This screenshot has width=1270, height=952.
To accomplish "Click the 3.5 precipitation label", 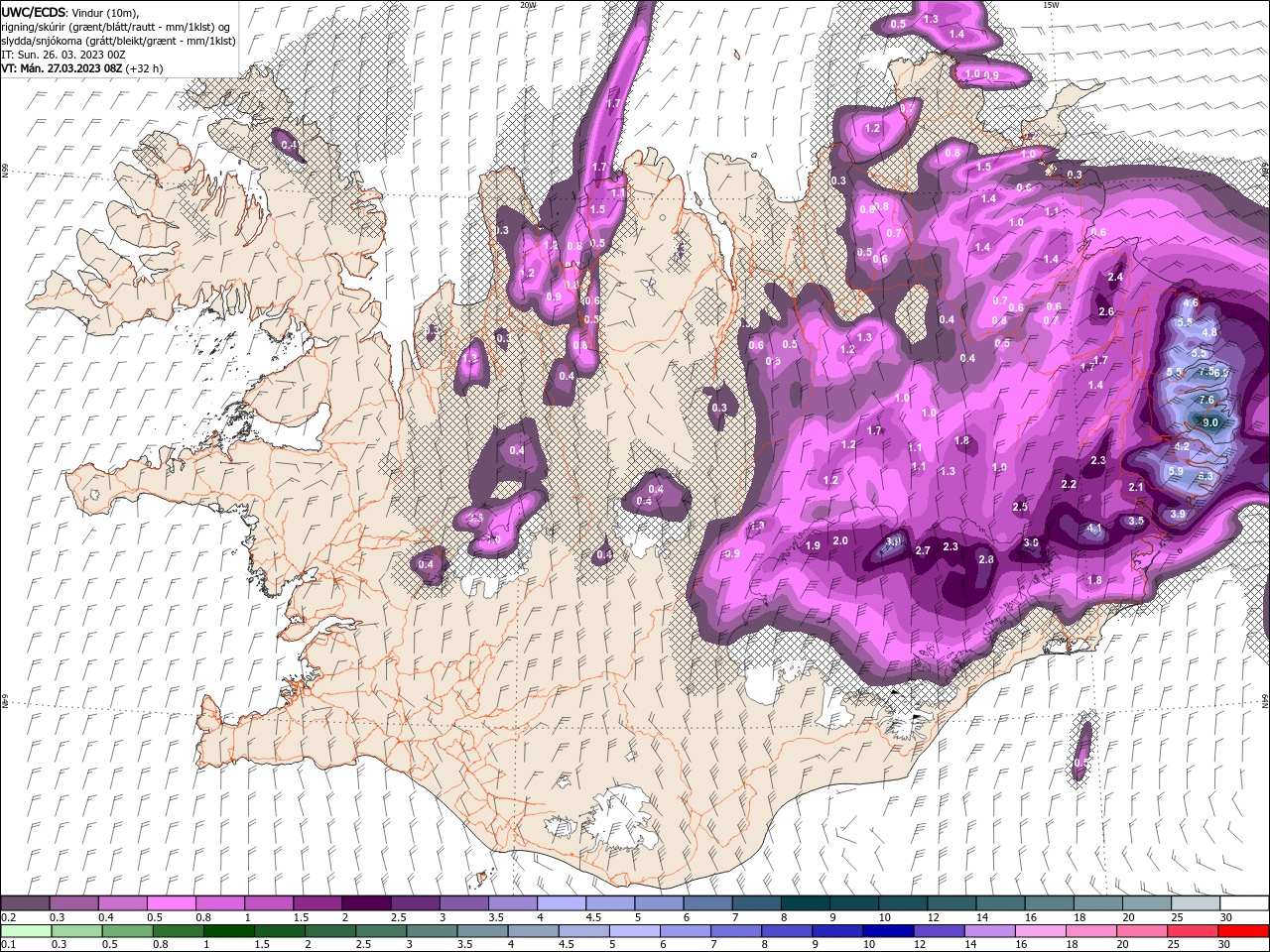I will [1136, 520].
